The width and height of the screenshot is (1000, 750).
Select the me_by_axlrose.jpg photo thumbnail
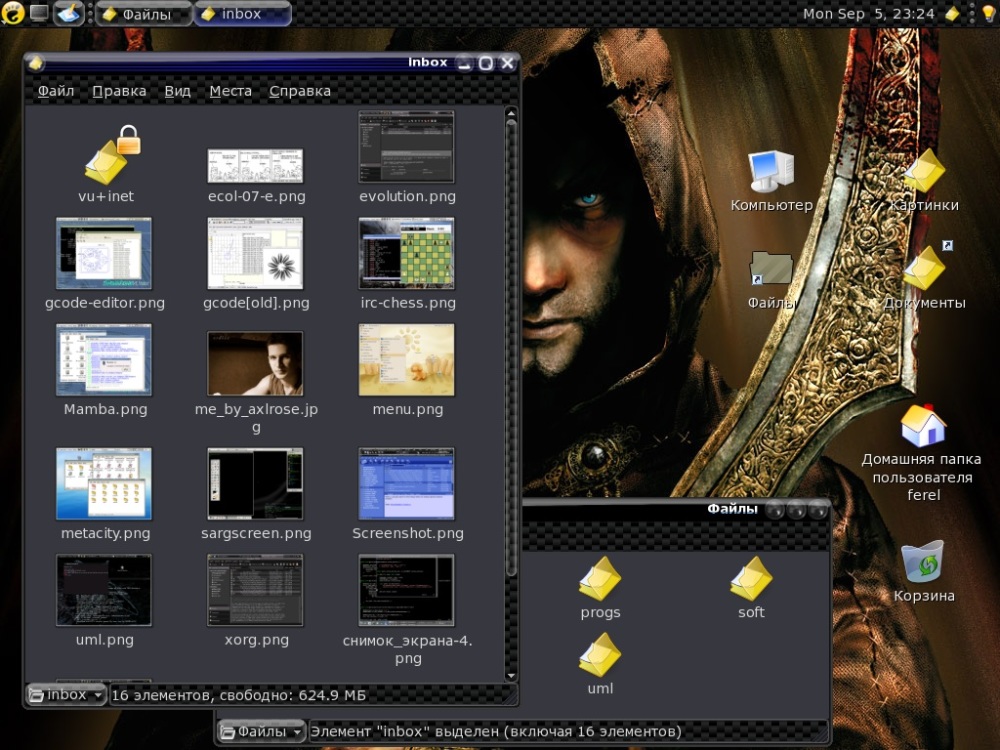pyautogui.click(x=255, y=364)
